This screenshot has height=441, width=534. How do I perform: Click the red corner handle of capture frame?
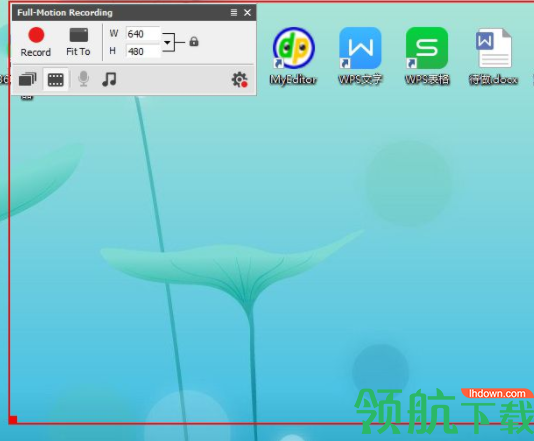[13, 420]
